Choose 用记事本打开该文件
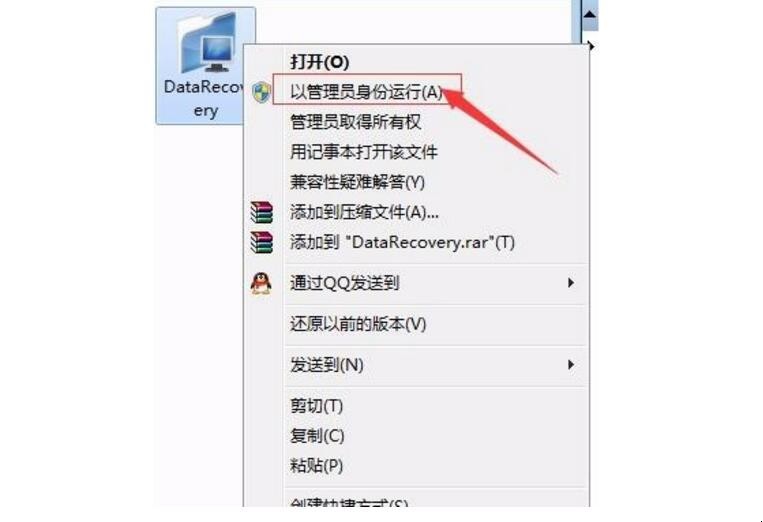This screenshot has height=522, width=763. point(363,152)
